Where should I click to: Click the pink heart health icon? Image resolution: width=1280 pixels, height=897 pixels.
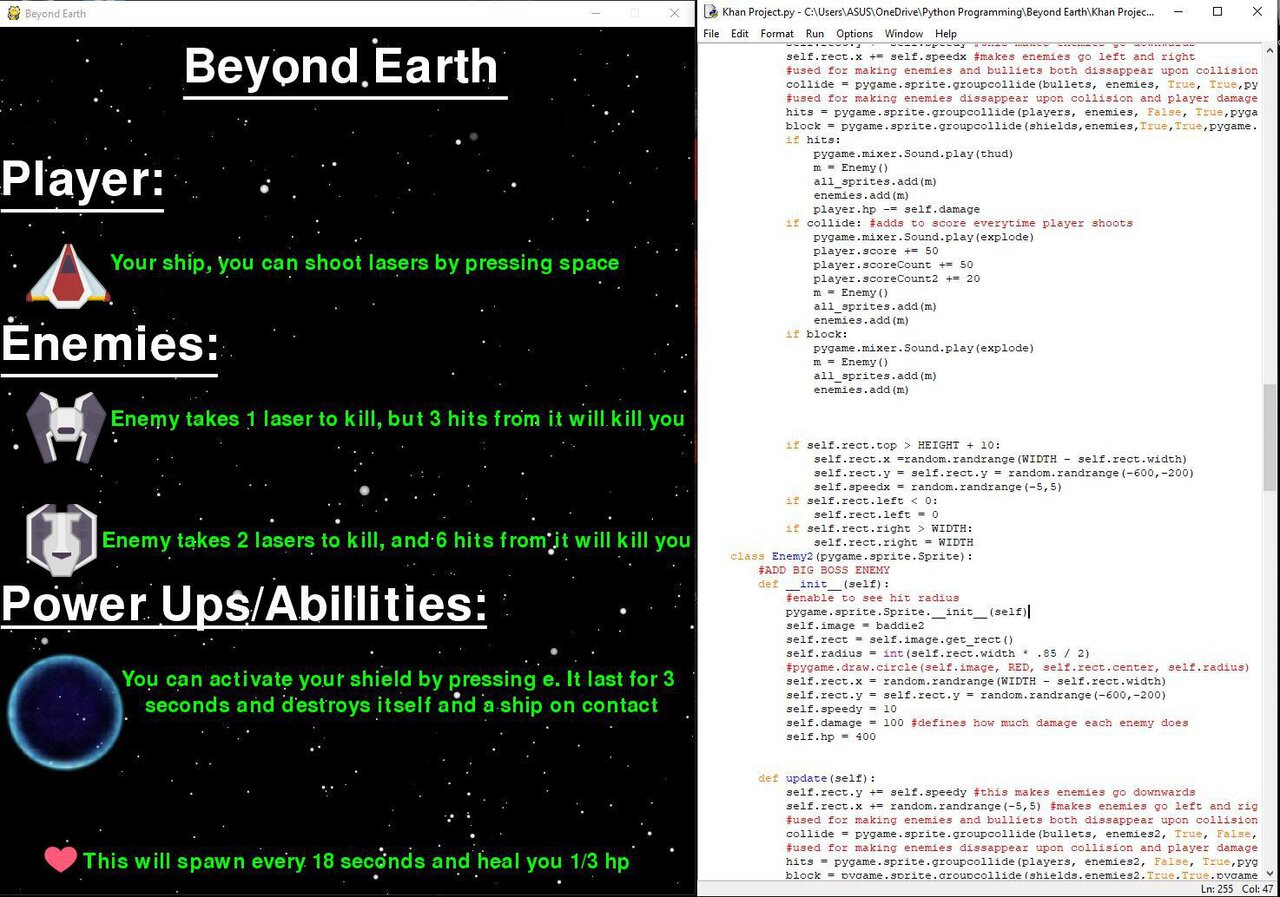click(61, 859)
